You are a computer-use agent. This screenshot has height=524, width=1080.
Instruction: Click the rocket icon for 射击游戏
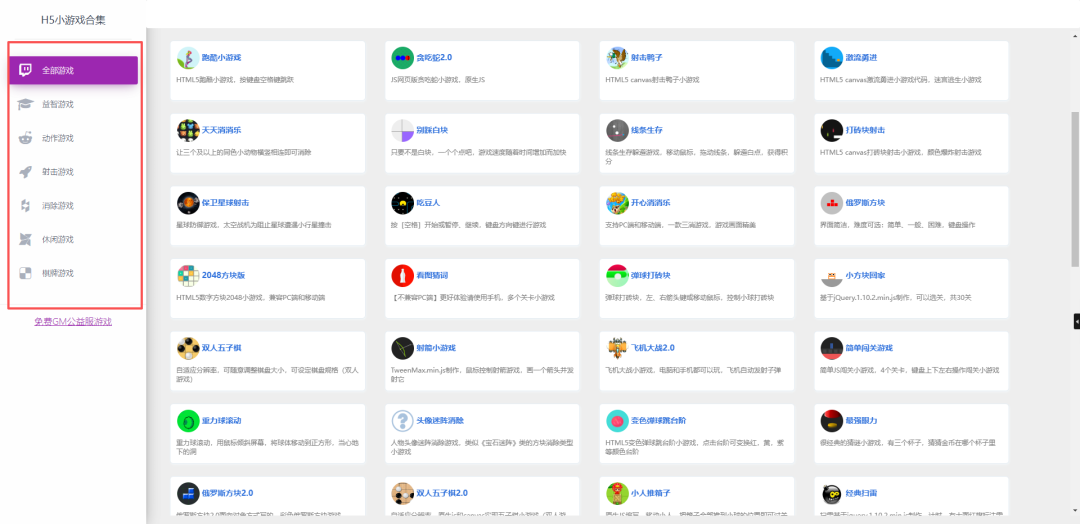tap(25, 172)
